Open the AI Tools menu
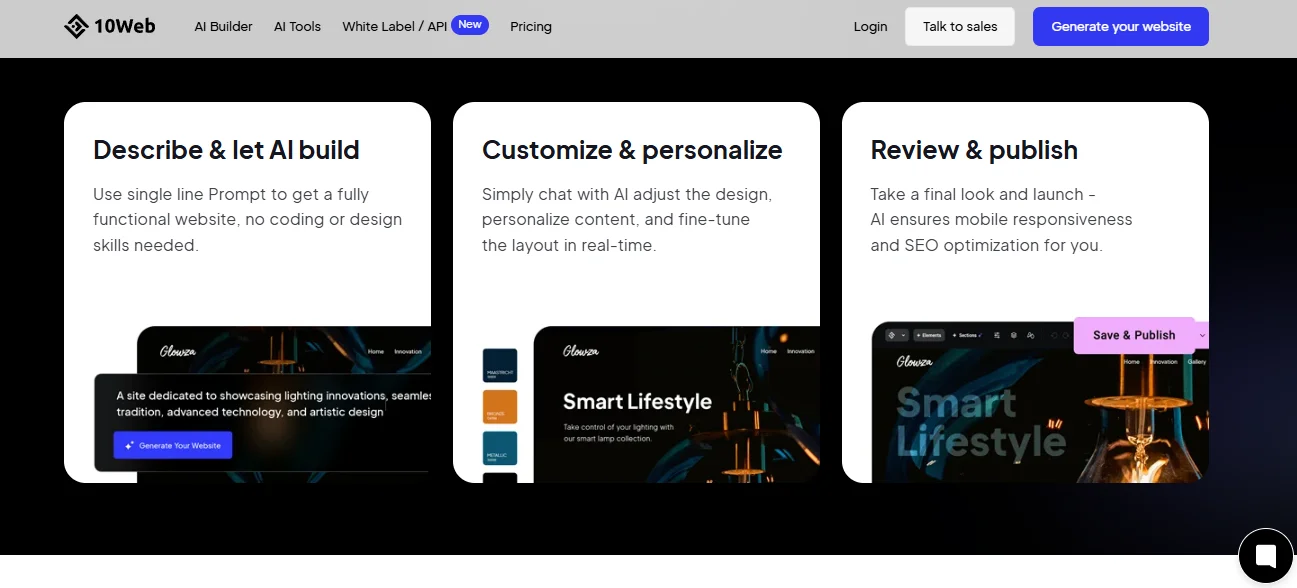 (297, 27)
